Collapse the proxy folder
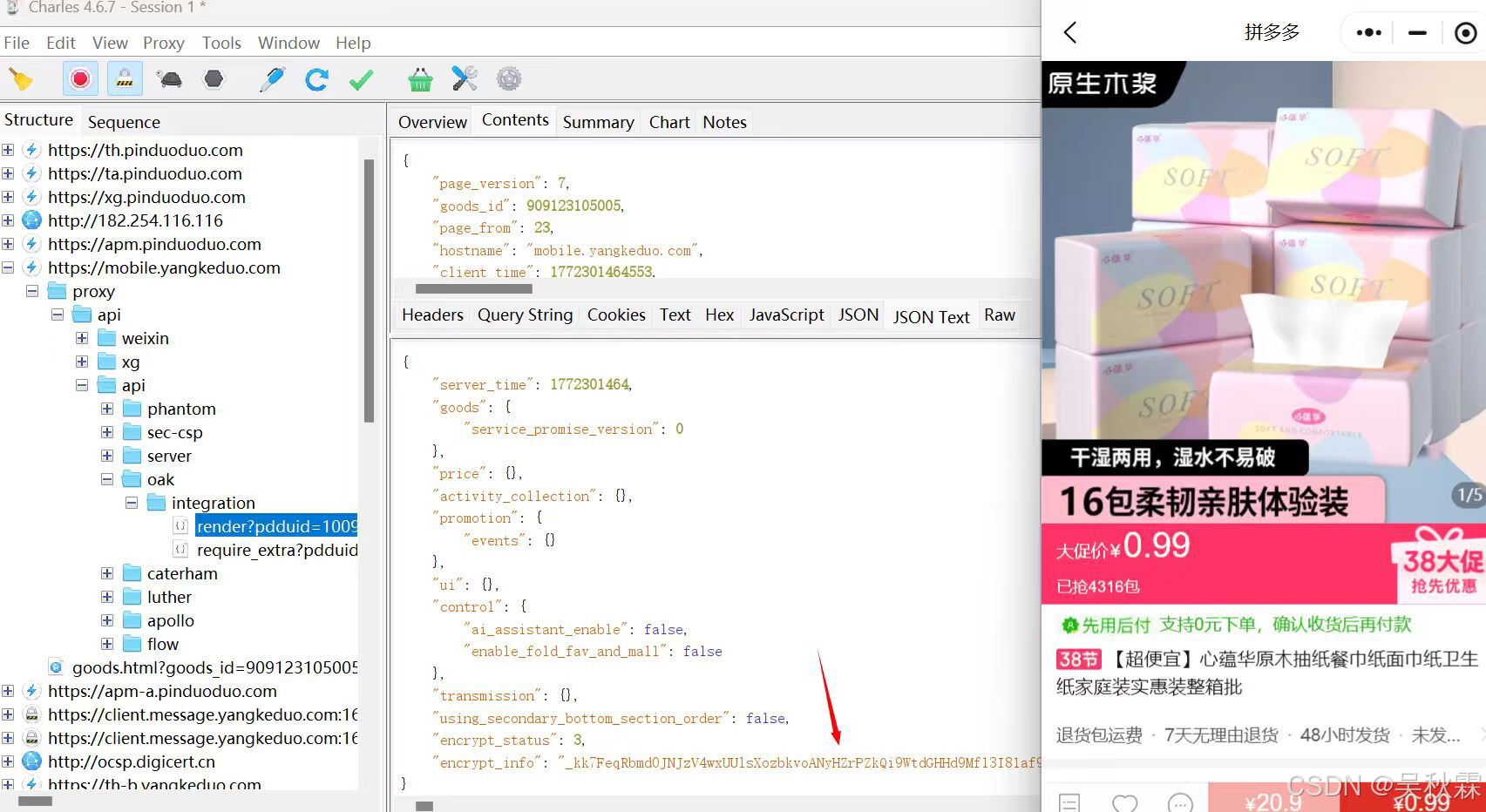Image resolution: width=1486 pixels, height=812 pixels. point(32,291)
